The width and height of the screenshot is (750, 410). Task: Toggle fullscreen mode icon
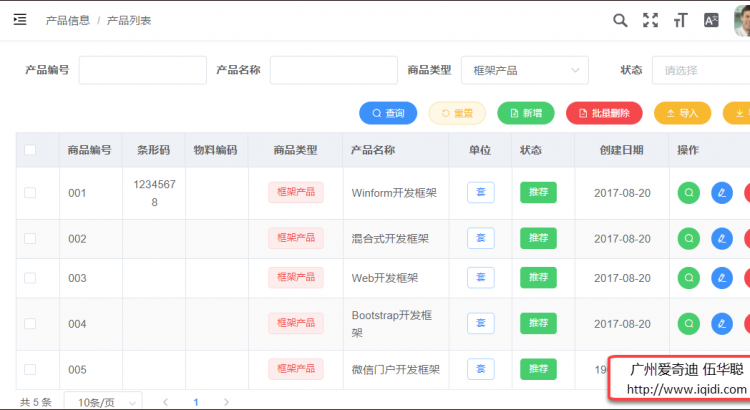pos(650,20)
